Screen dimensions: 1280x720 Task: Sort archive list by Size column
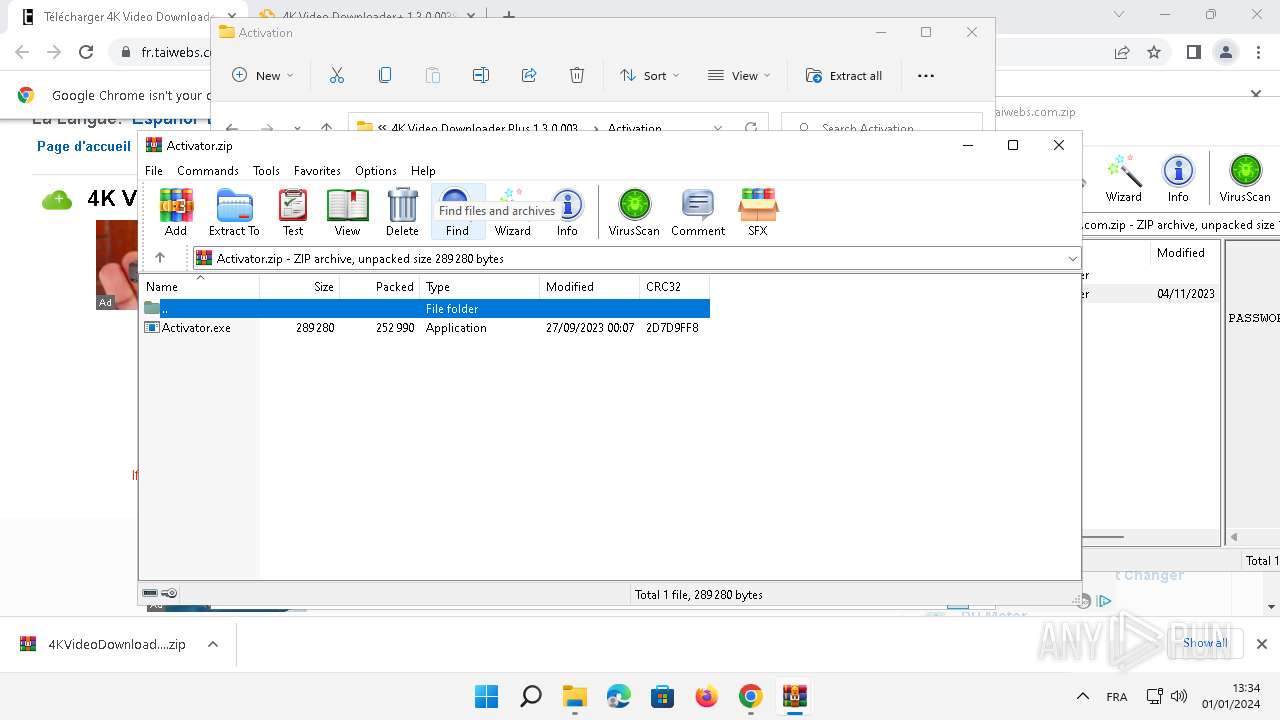300,287
